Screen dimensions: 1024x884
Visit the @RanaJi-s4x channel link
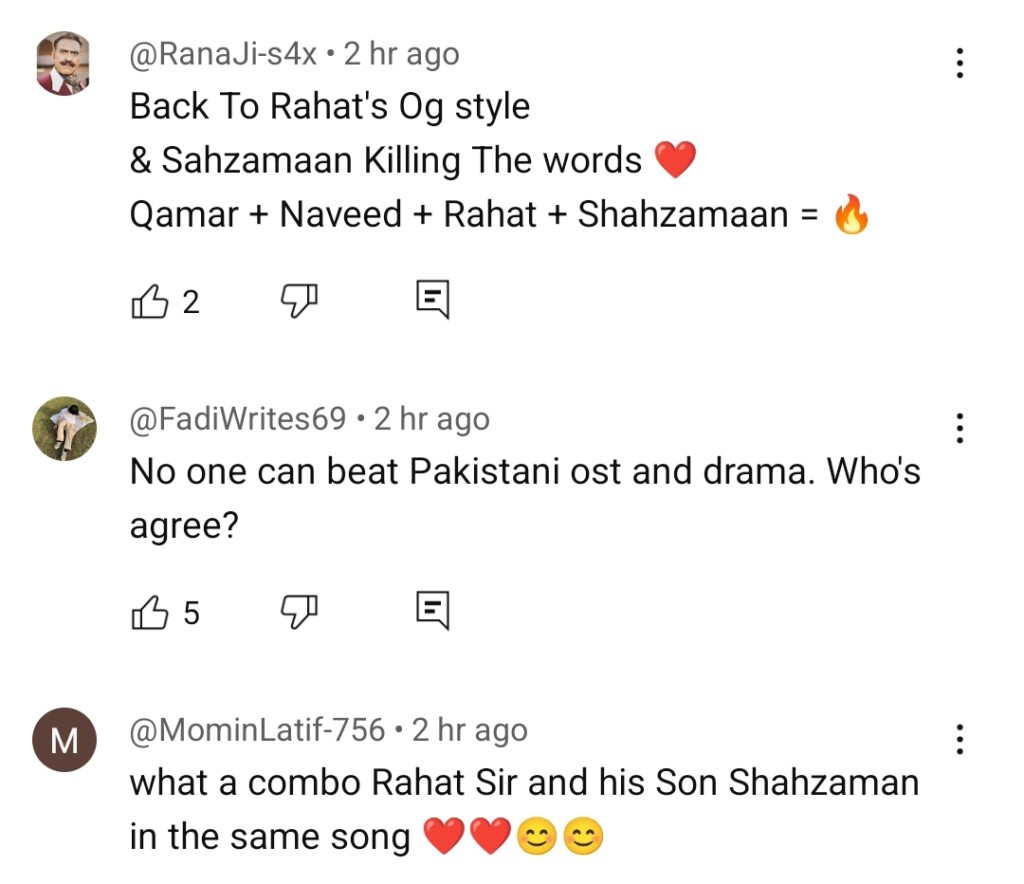tap(223, 54)
